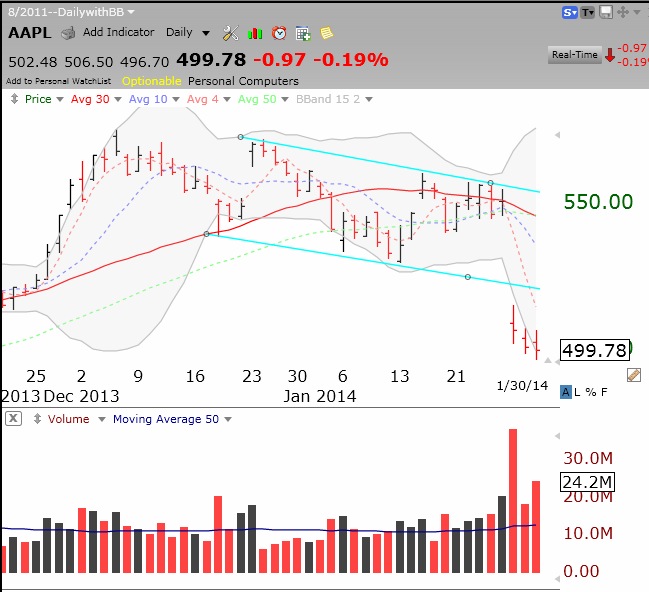The image size is (649, 592).
Task: Click the current price label 499.78 on scale
Action: click(x=595, y=350)
